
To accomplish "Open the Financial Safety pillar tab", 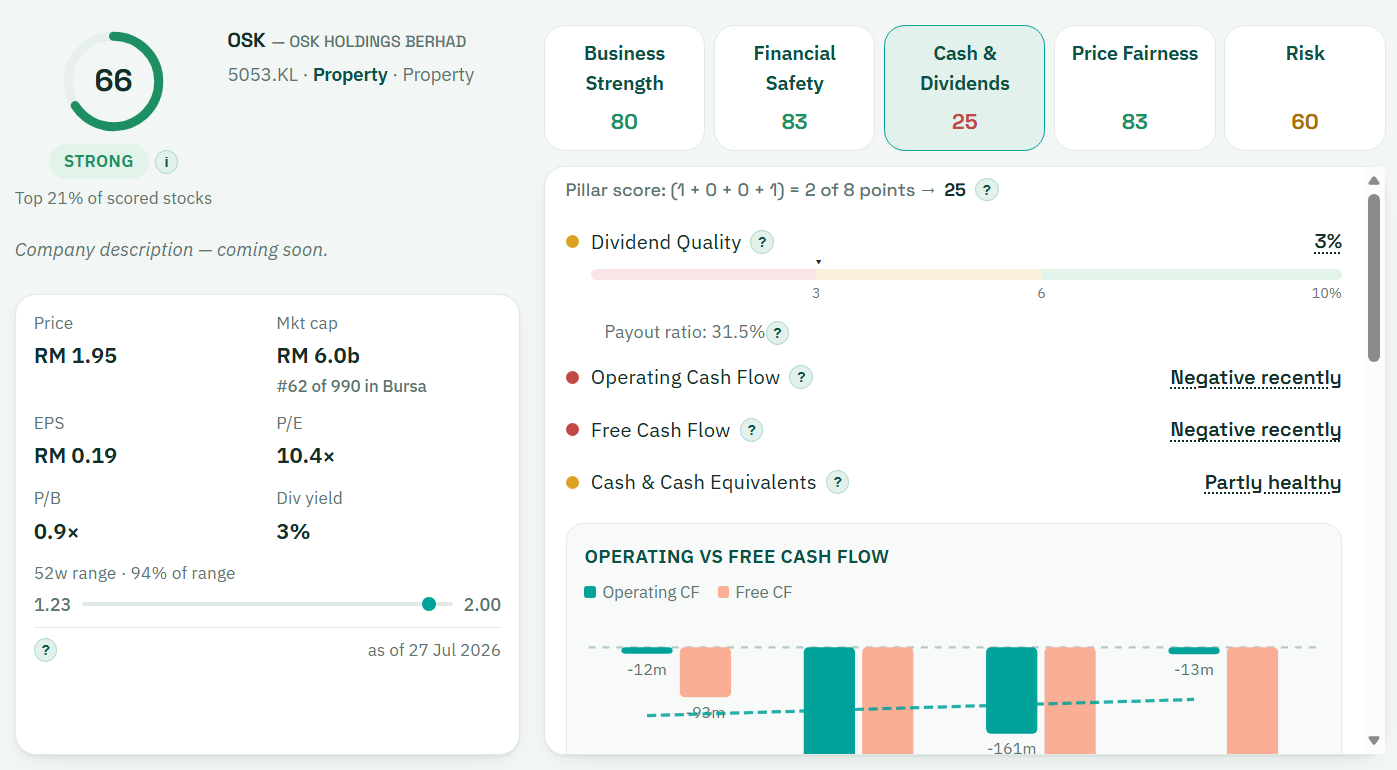I will [x=794, y=88].
